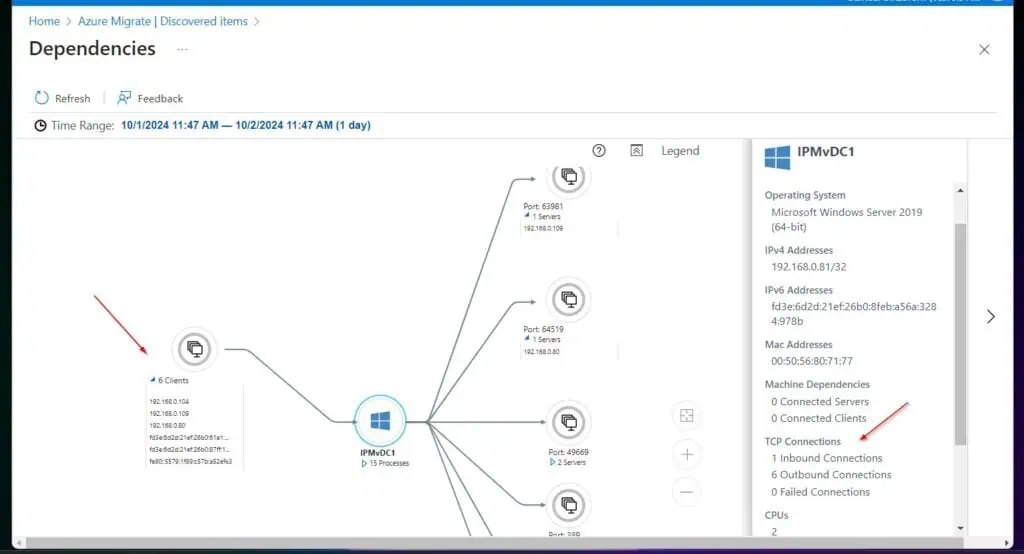
Task: Select client IP 192.168.0.109 in clients list
Action: [169, 414]
